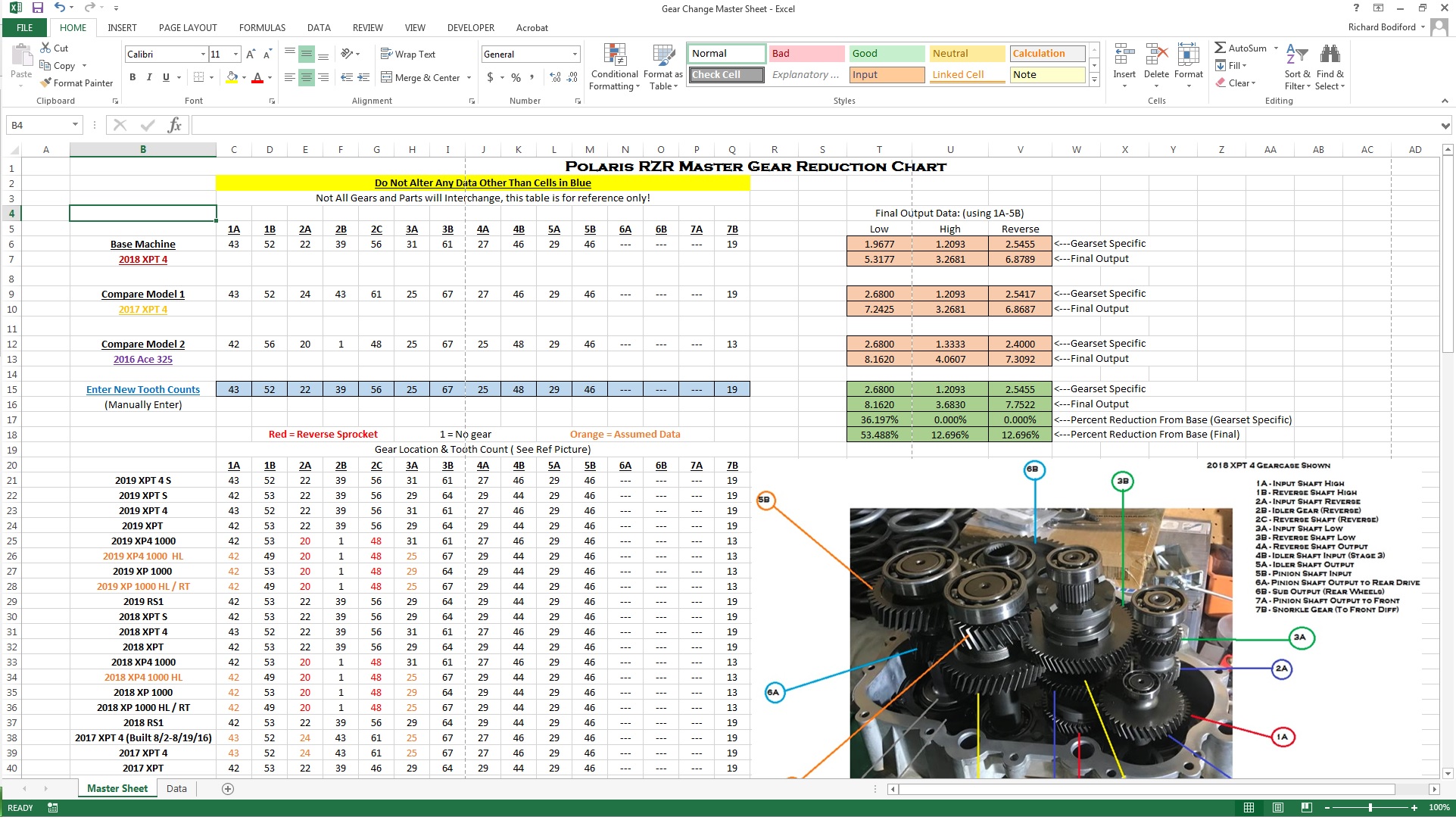The height and width of the screenshot is (820, 1456).
Task: Switch to the Data sheet tab
Action: pos(176,788)
